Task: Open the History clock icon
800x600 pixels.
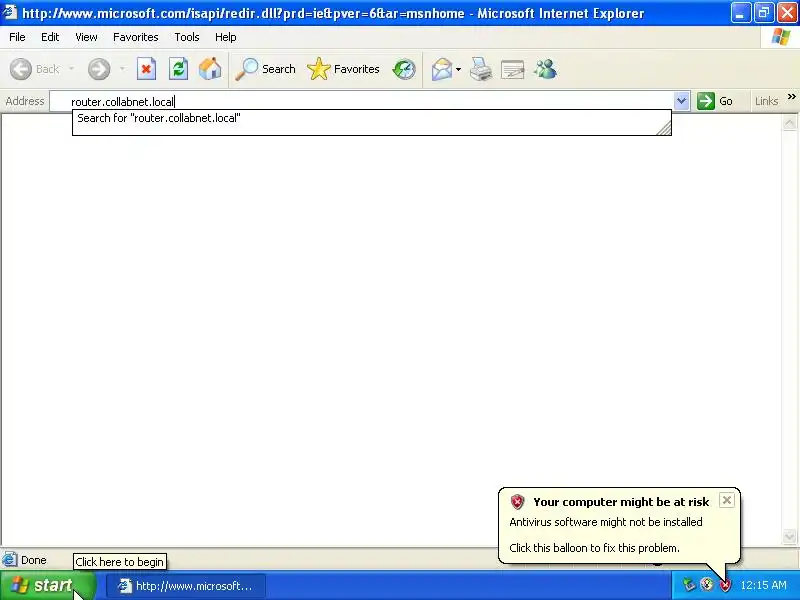Action: pyautogui.click(x=404, y=69)
